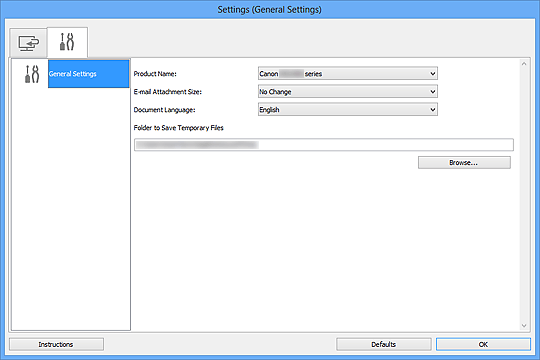Click the Document Language label
Viewport: 540px width, 360px height.
[x=164, y=110]
